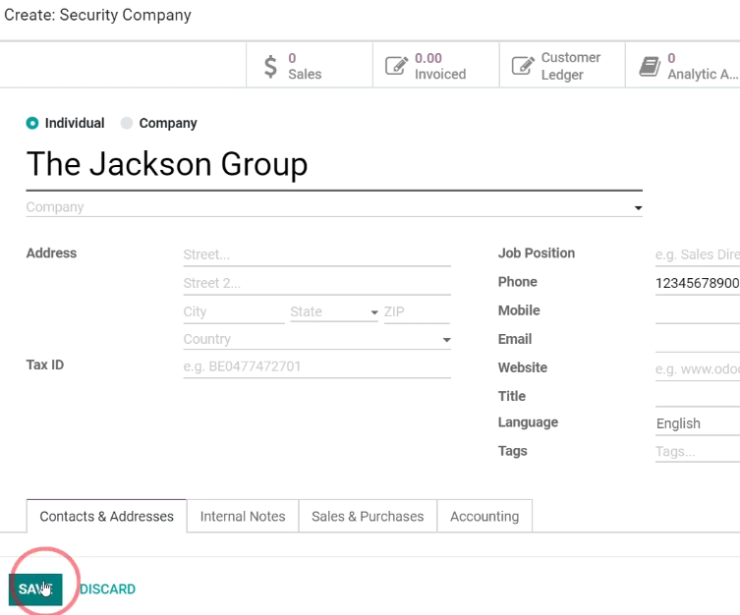Click the Job Position field
This screenshot has width=740, height=615.
[x=698, y=255]
